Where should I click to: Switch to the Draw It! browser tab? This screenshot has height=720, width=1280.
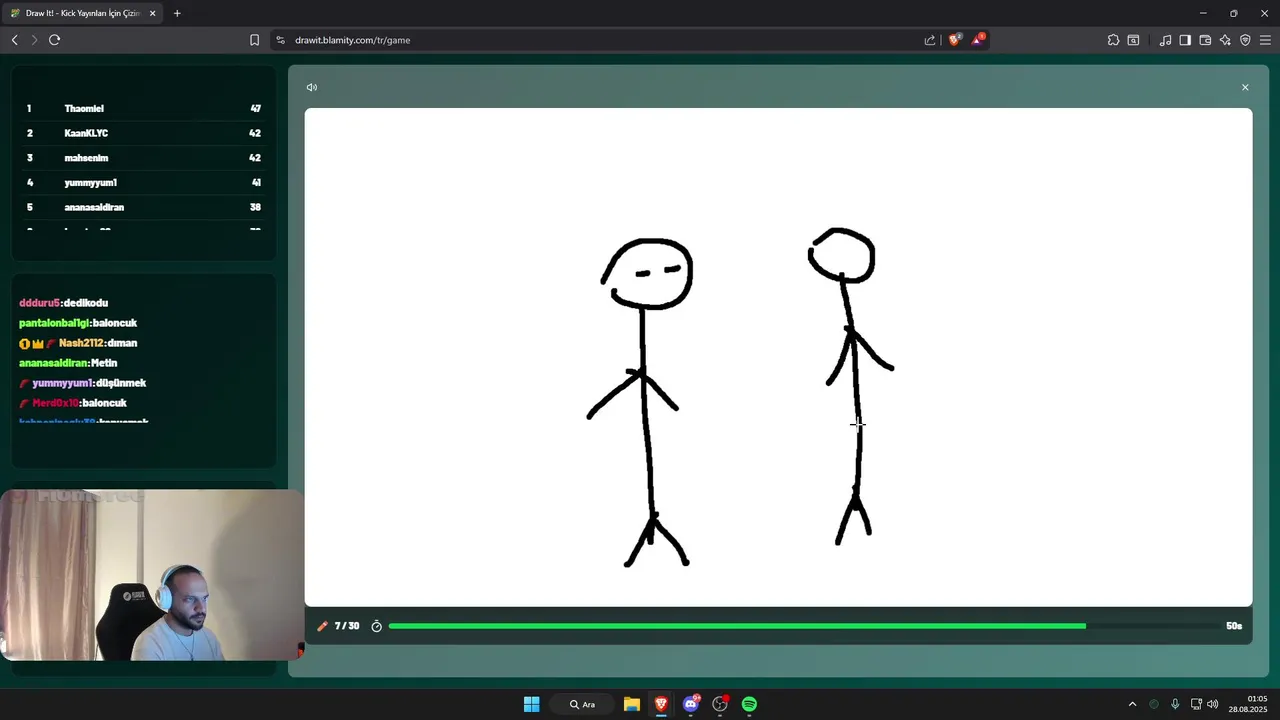82,13
